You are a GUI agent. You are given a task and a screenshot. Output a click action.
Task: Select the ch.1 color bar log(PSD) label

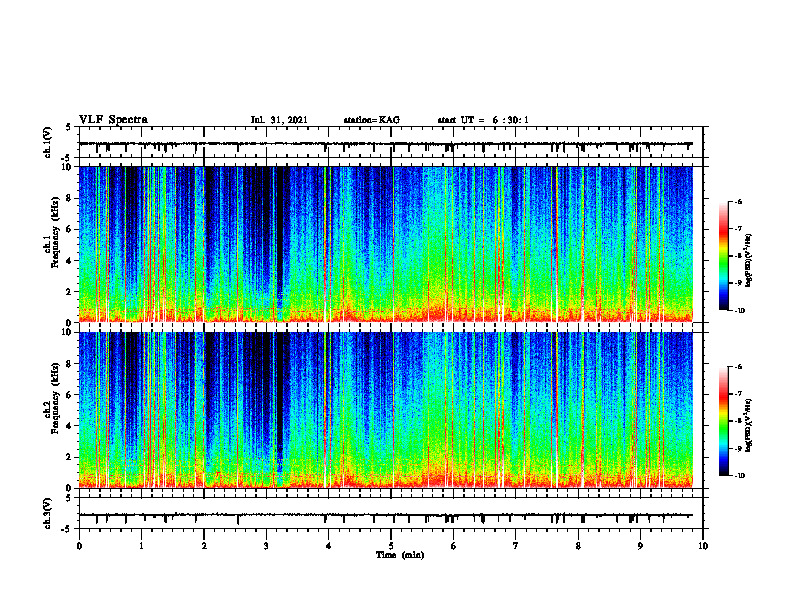tap(749, 261)
